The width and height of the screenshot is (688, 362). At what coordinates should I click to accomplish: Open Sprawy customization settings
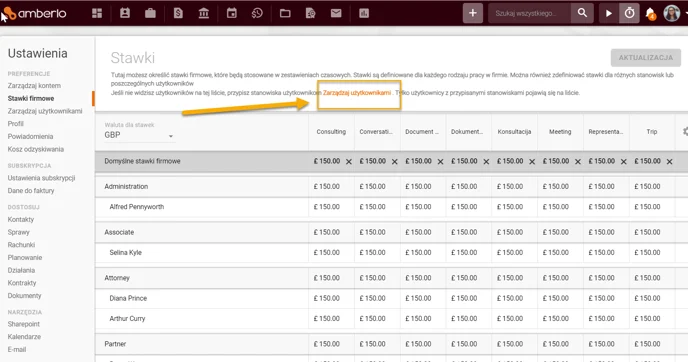click(18, 232)
